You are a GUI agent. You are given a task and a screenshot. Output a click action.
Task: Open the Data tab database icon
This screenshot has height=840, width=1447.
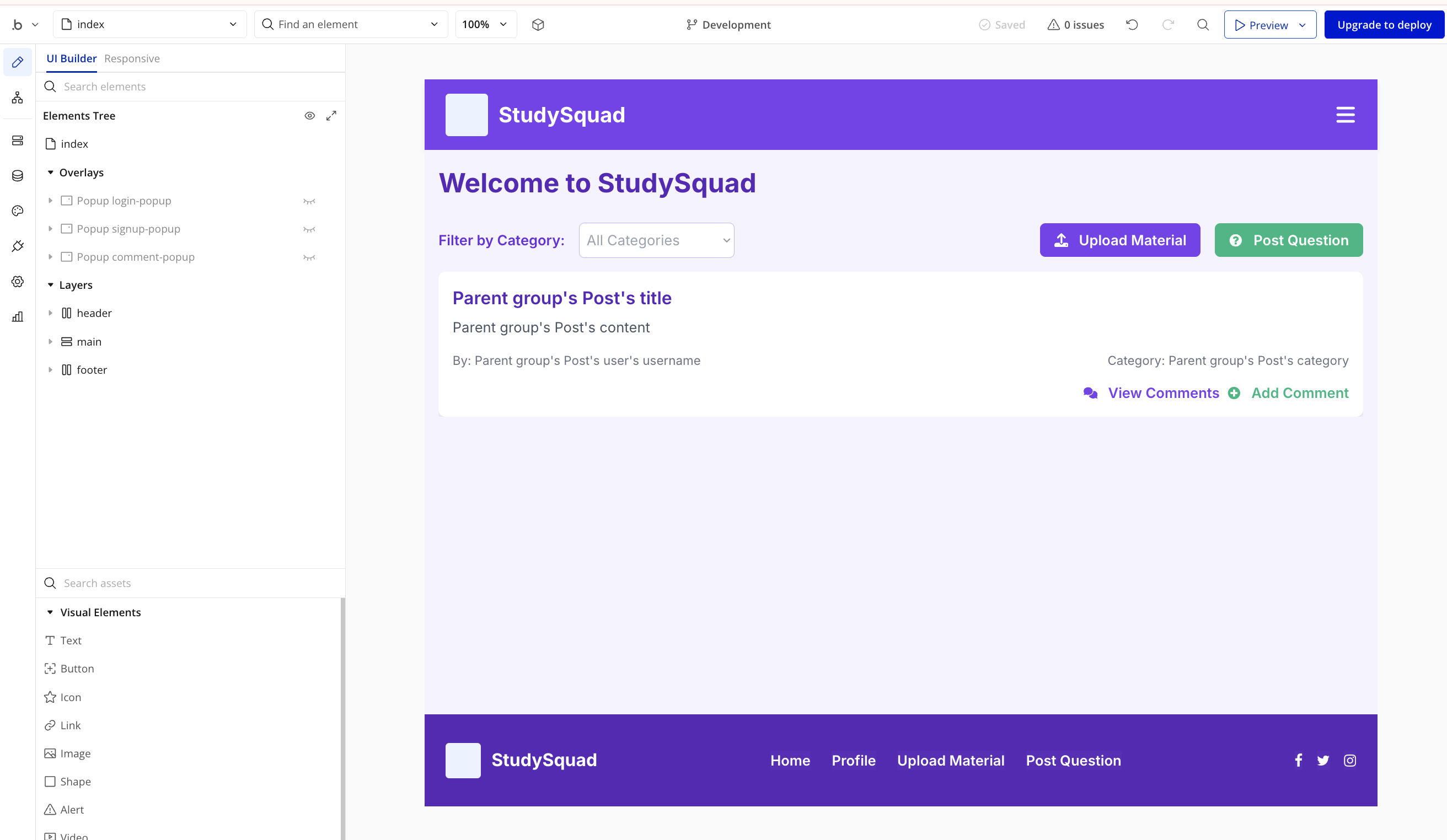coord(17,176)
